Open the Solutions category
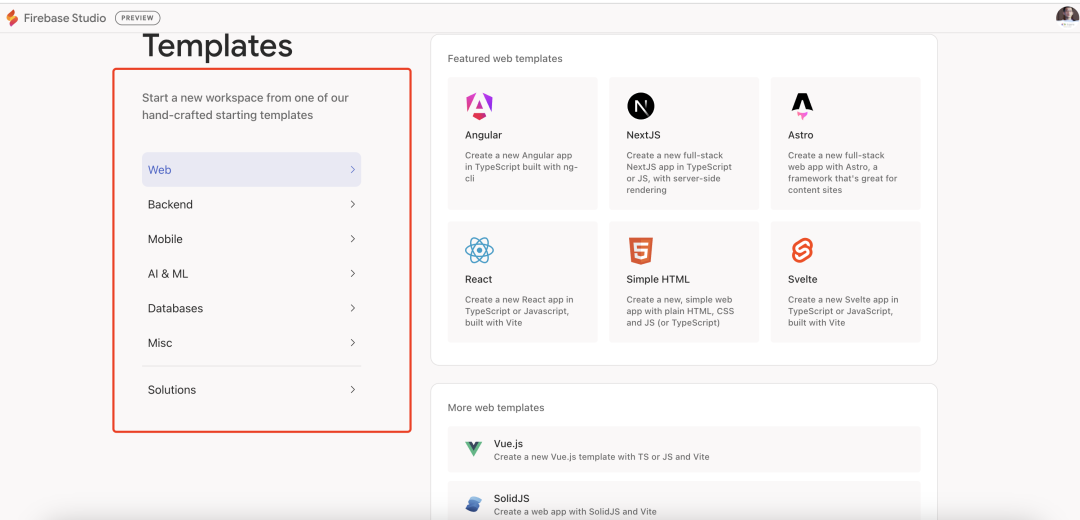Image resolution: width=1080 pixels, height=520 pixels. 251,390
